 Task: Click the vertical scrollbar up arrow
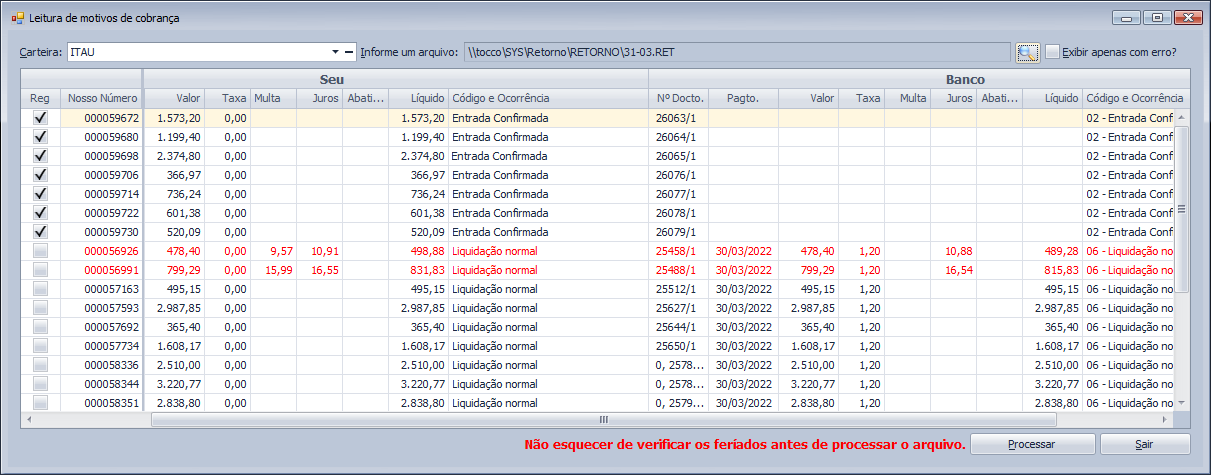1181,118
